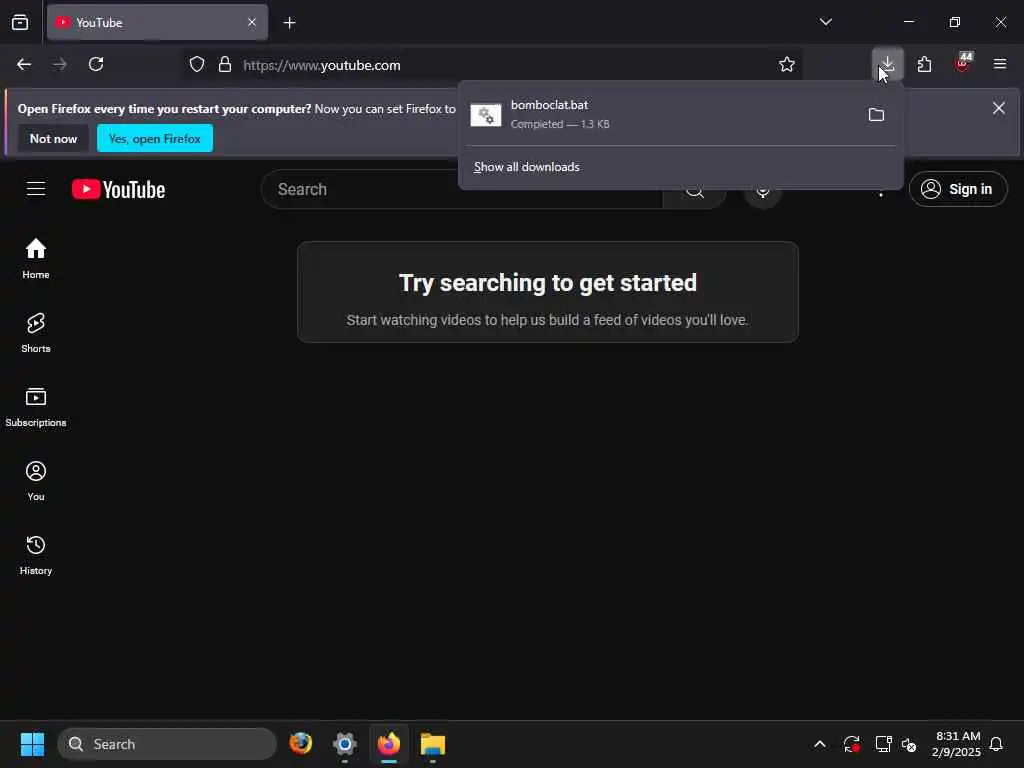
Task: Open clock showing 8:31 AM
Action: (x=955, y=744)
